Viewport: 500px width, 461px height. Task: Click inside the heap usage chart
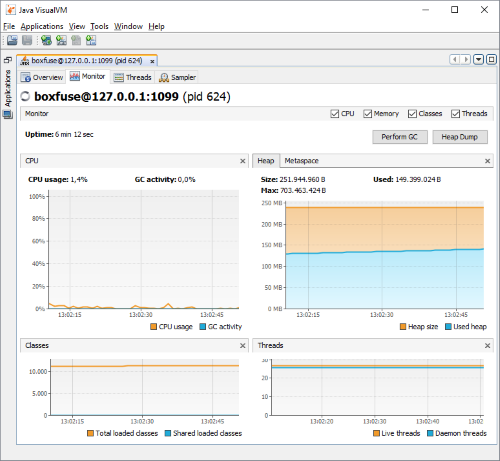point(385,255)
